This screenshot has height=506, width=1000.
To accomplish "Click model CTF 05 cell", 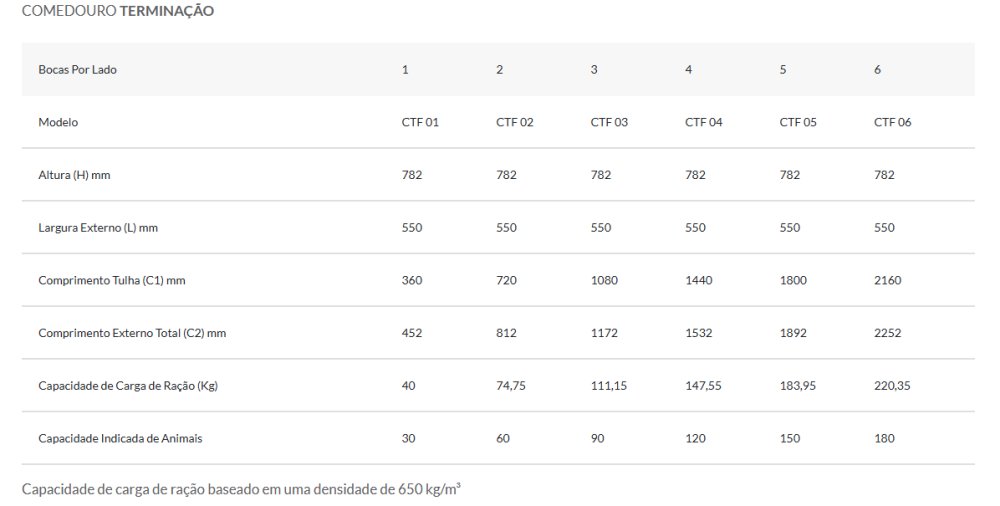I will click(x=798, y=122).
